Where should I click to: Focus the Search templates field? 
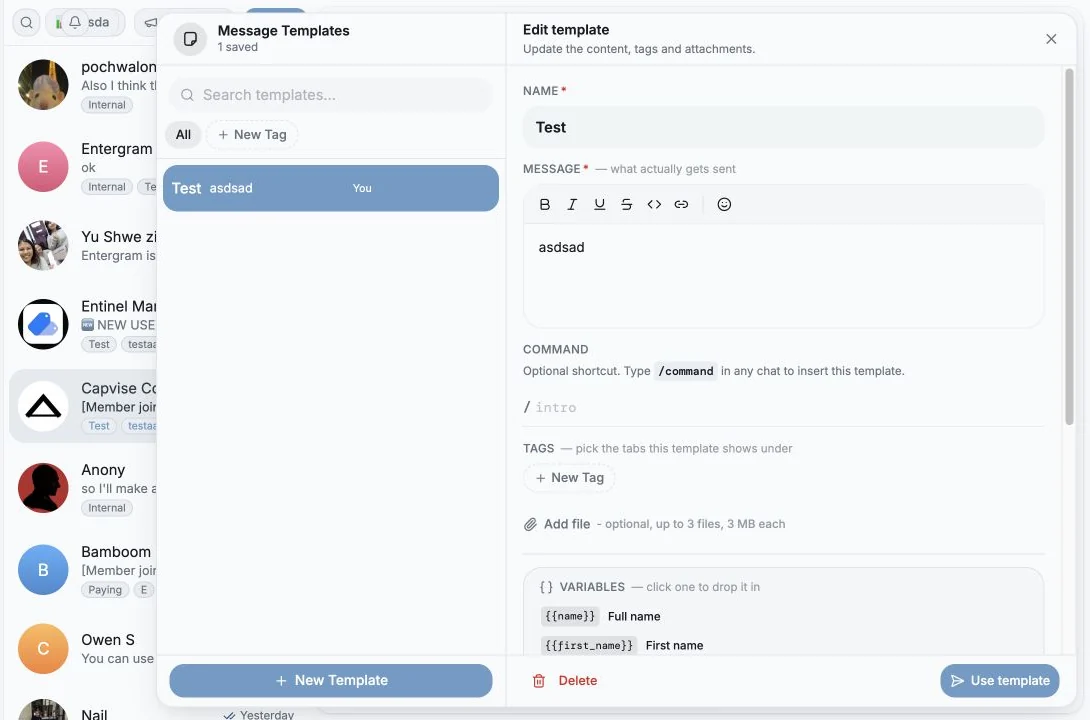point(331,95)
